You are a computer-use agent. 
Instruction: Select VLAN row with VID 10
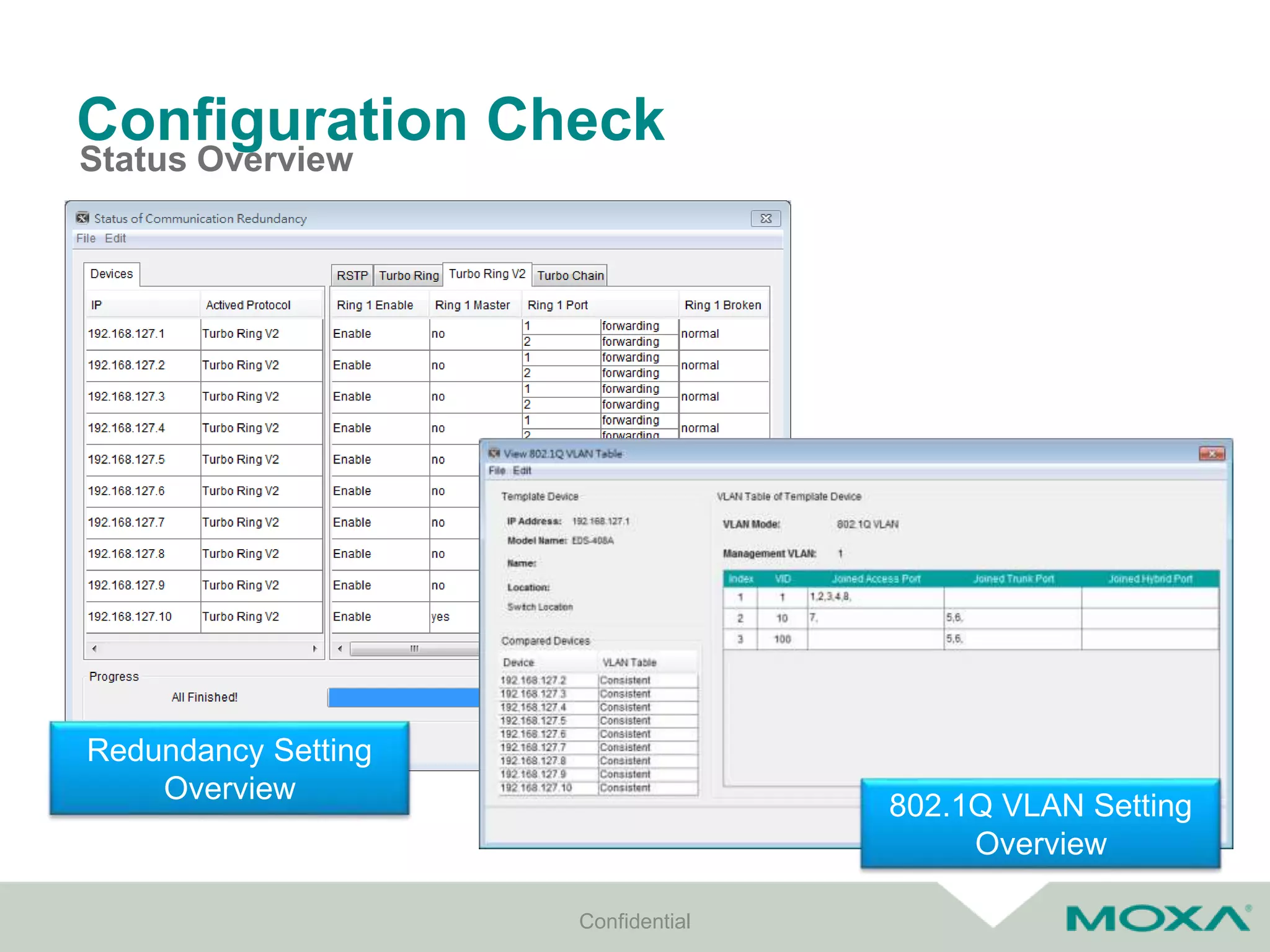[x=971, y=619]
